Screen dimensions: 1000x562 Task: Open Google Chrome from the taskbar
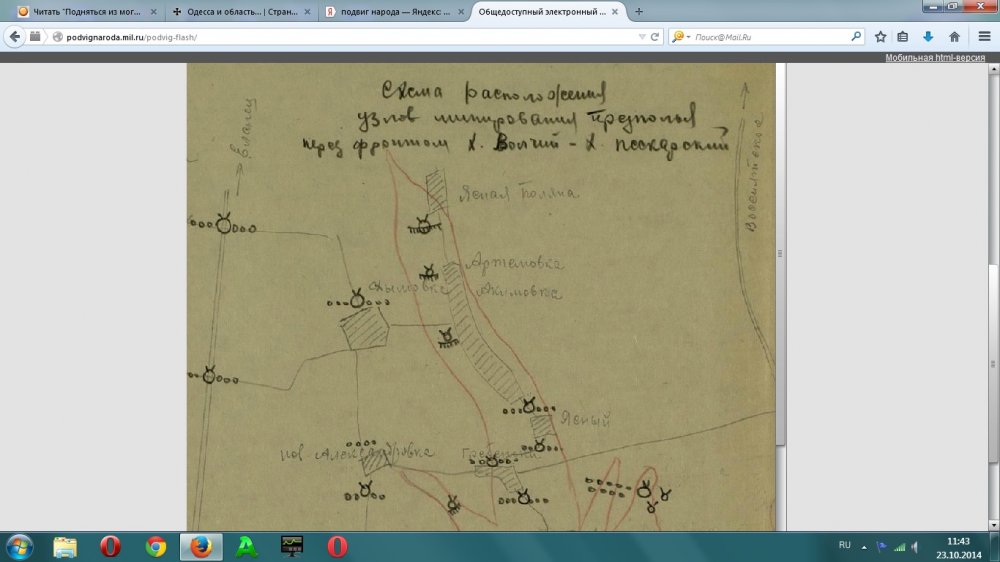coord(156,547)
